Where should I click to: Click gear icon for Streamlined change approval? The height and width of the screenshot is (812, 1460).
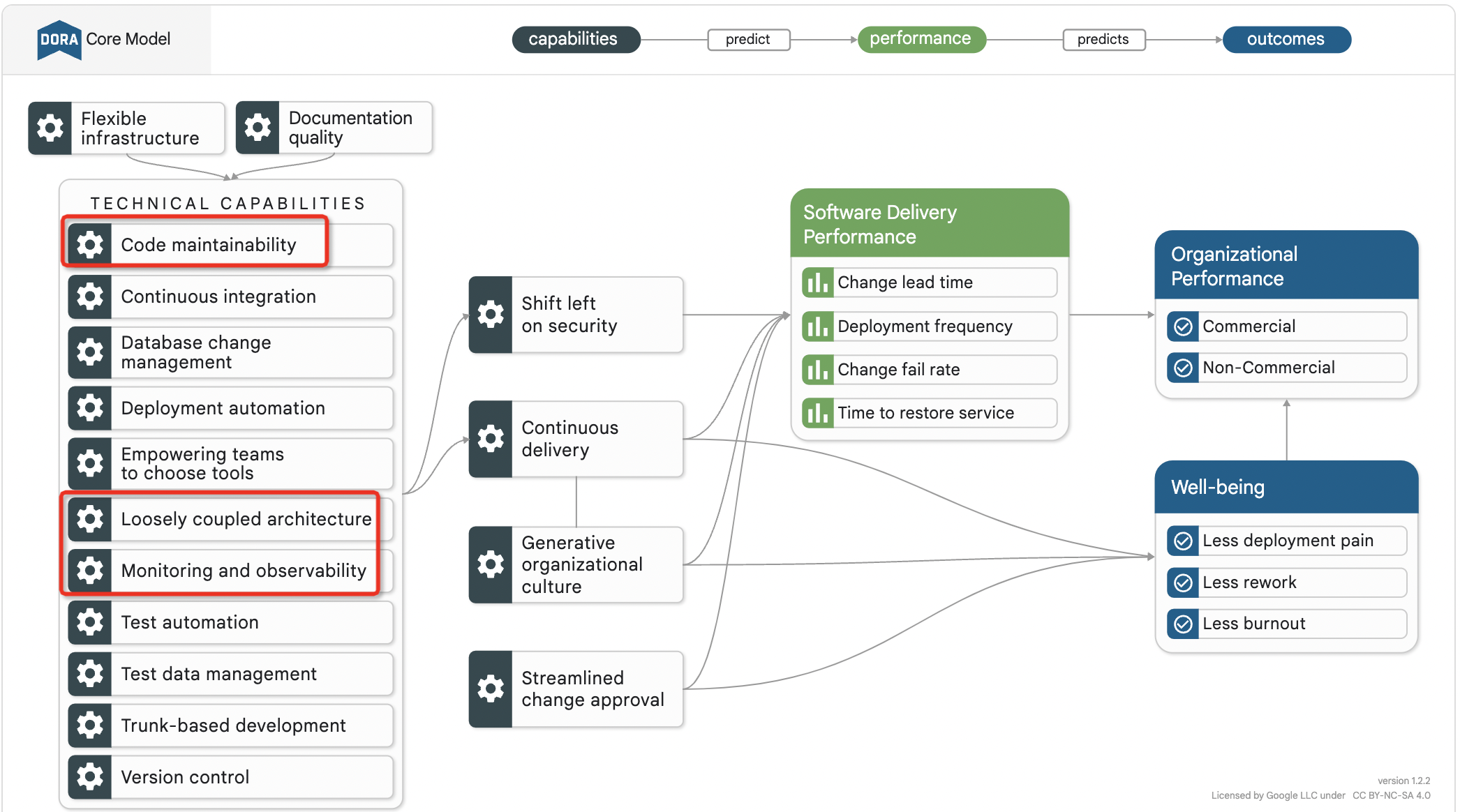pyautogui.click(x=491, y=689)
